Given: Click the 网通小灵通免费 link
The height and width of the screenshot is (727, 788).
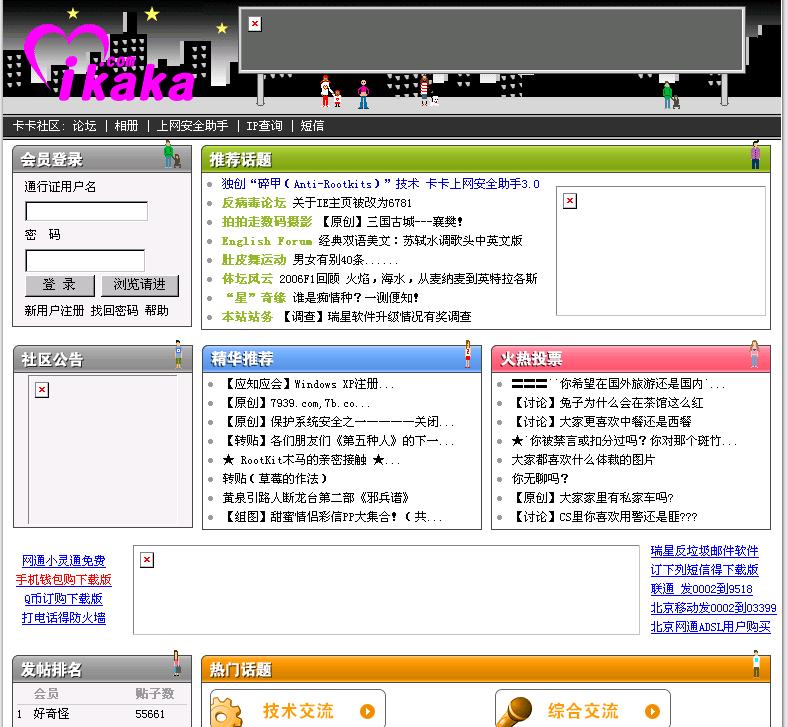Looking at the screenshot, I should (63, 561).
